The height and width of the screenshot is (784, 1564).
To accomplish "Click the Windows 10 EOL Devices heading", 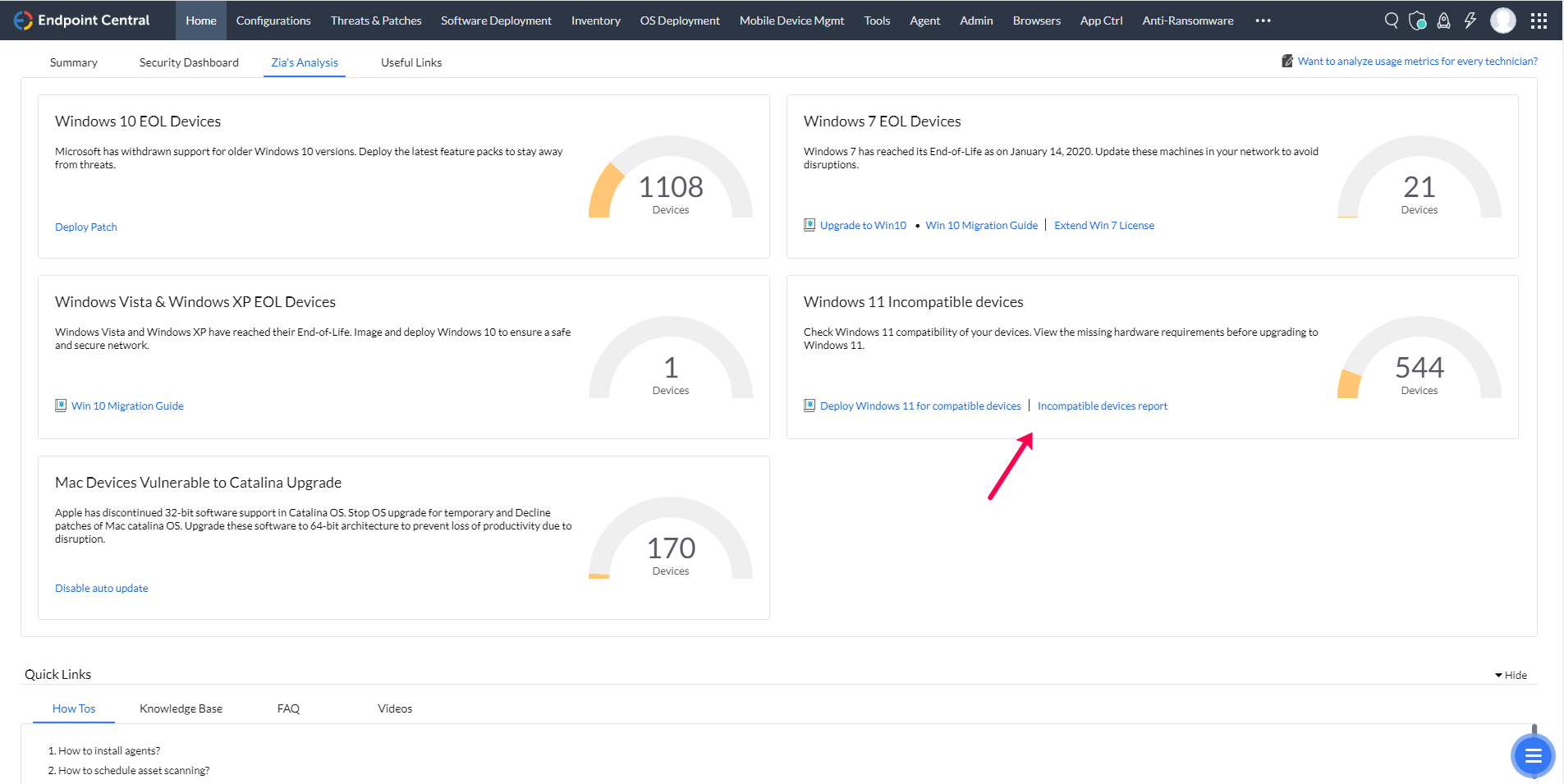I will click(138, 121).
